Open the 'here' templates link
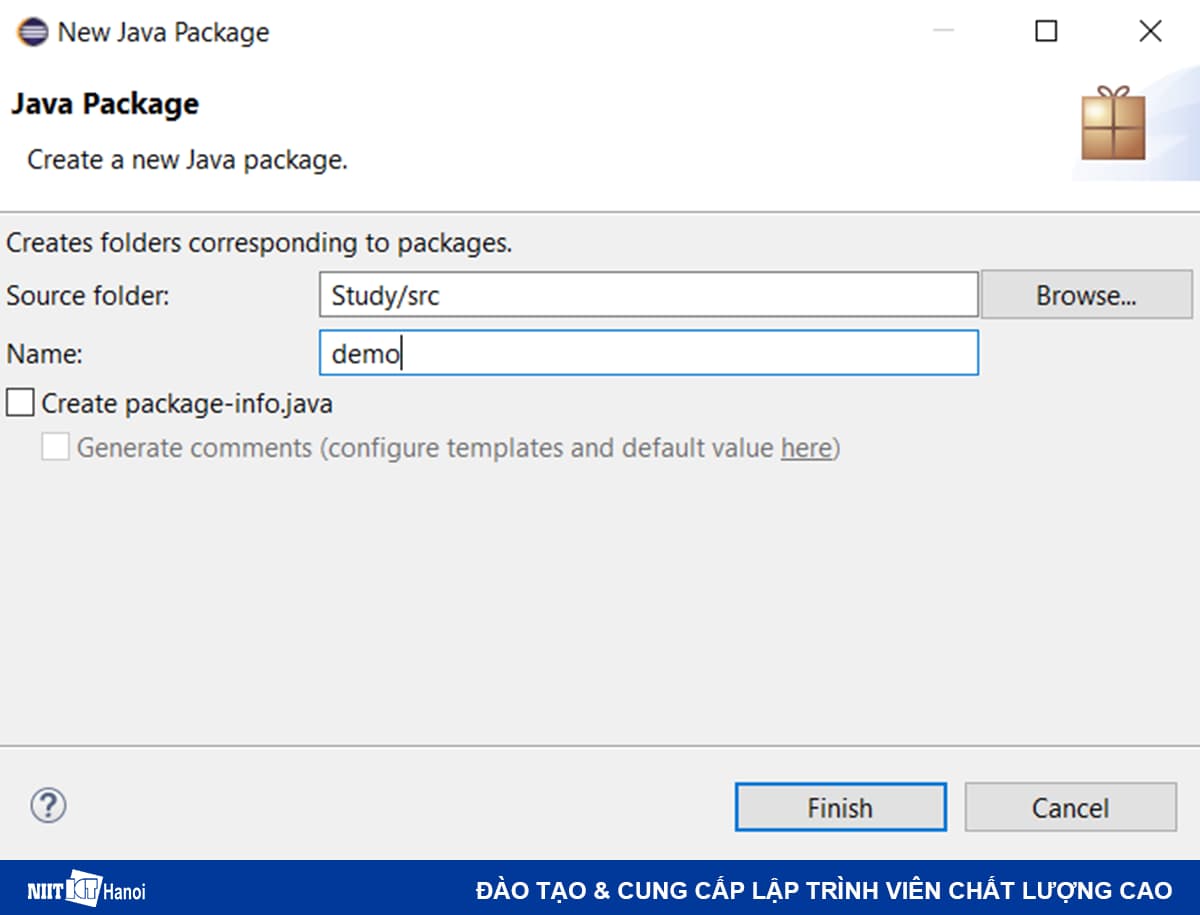The height and width of the screenshot is (915, 1200). click(x=806, y=448)
